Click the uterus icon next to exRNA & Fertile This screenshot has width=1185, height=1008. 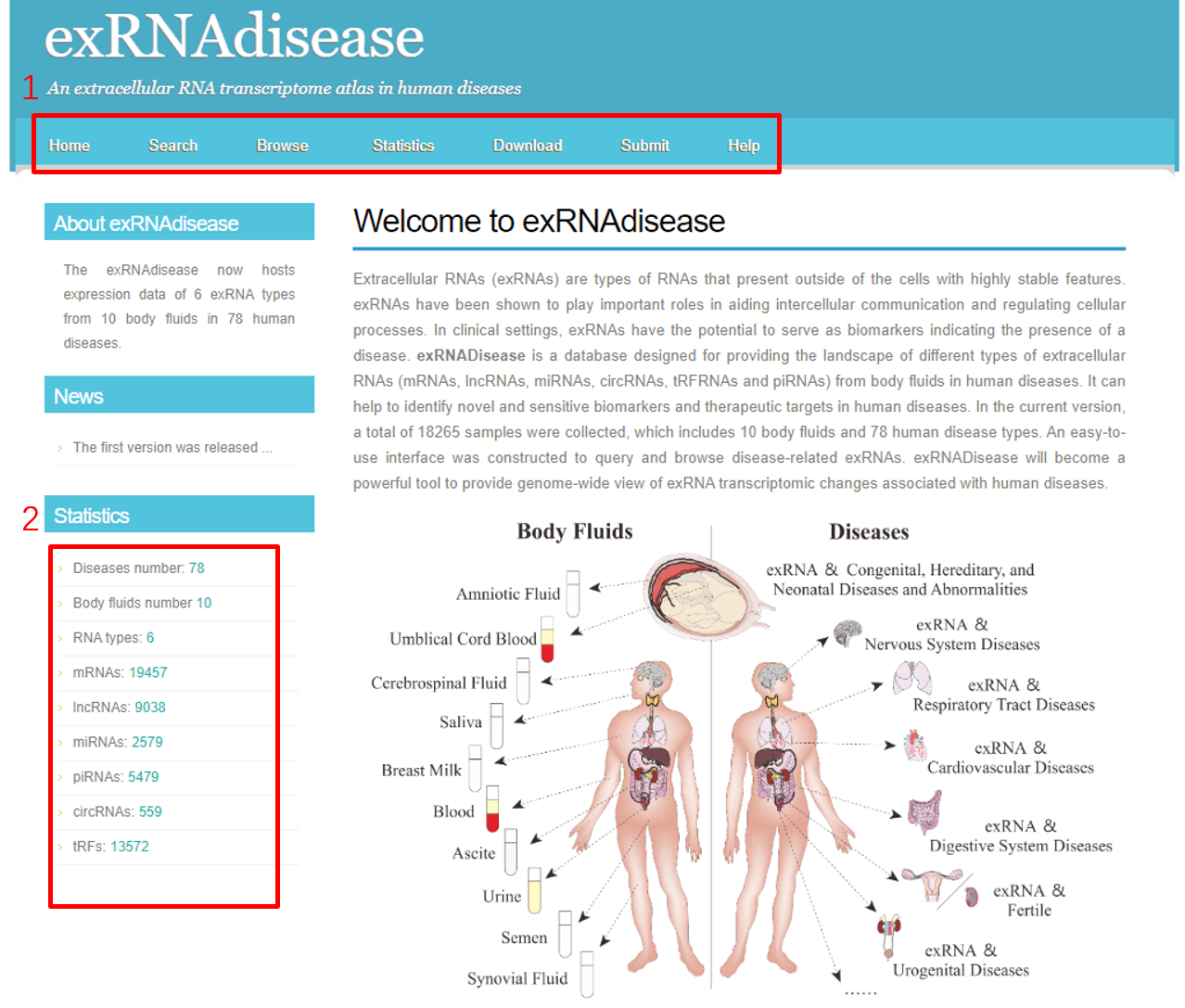click(x=931, y=885)
